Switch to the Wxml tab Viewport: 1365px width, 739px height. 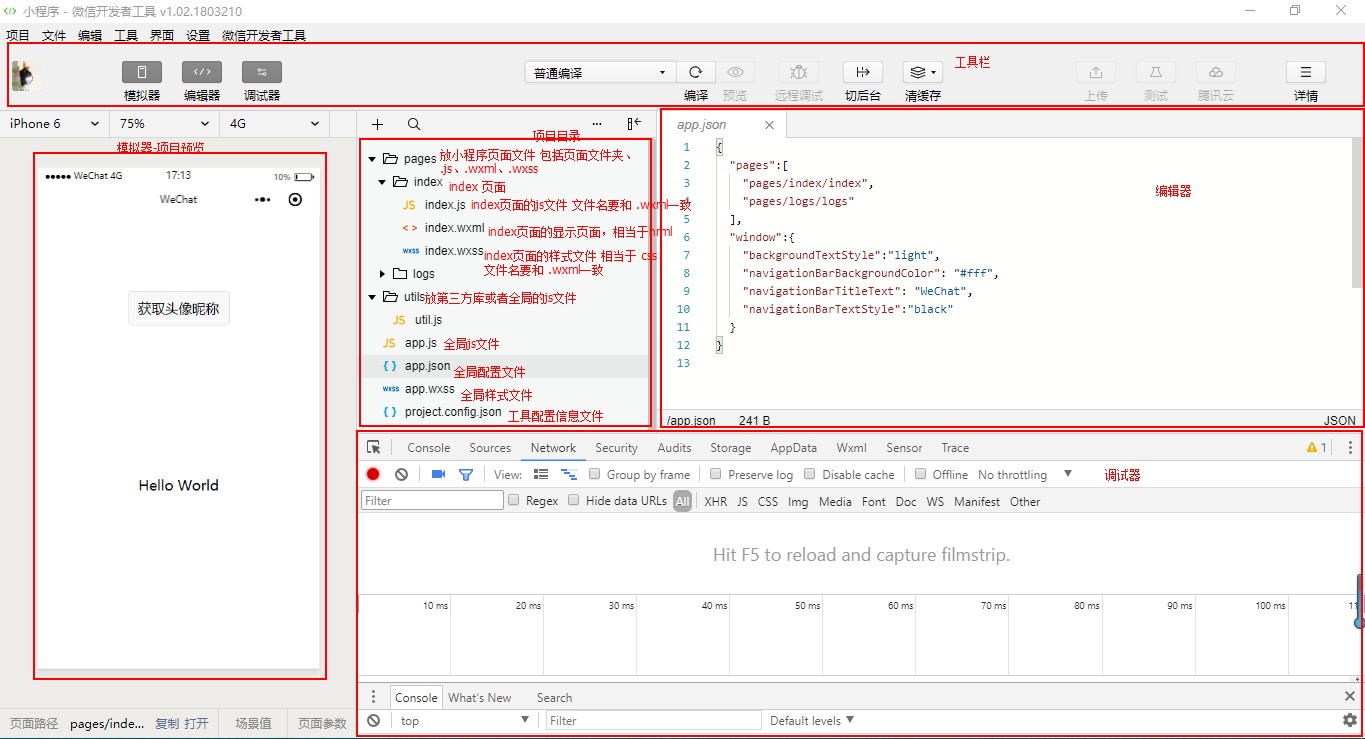pyautogui.click(x=852, y=448)
